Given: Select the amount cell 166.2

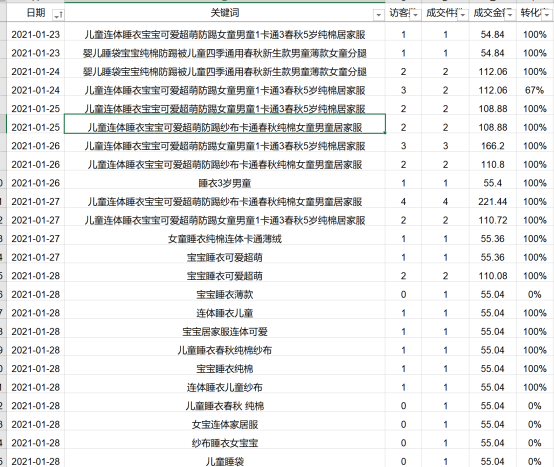Looking at the screenshot, I should pos(493,146).
